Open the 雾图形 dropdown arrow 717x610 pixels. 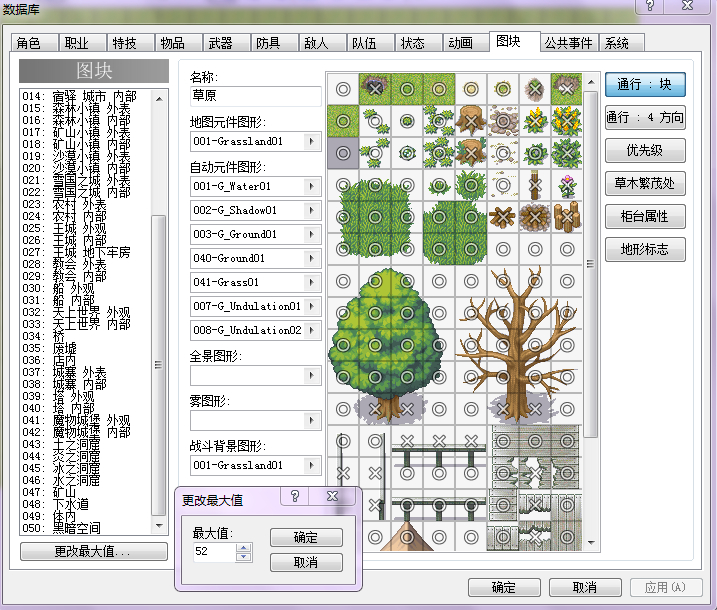(312, 420)
